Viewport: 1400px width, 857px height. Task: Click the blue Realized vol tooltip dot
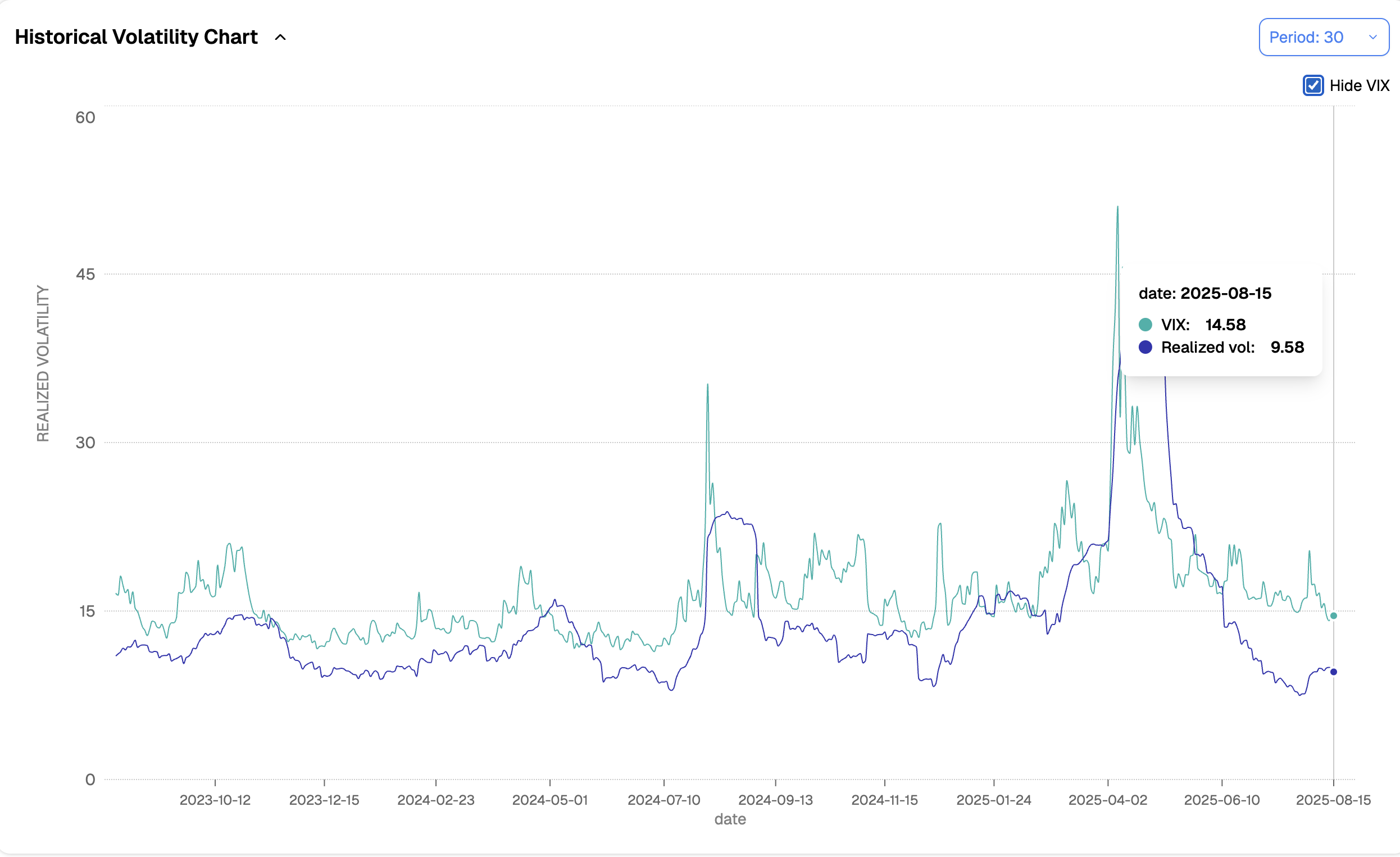tap(1145, 348)
